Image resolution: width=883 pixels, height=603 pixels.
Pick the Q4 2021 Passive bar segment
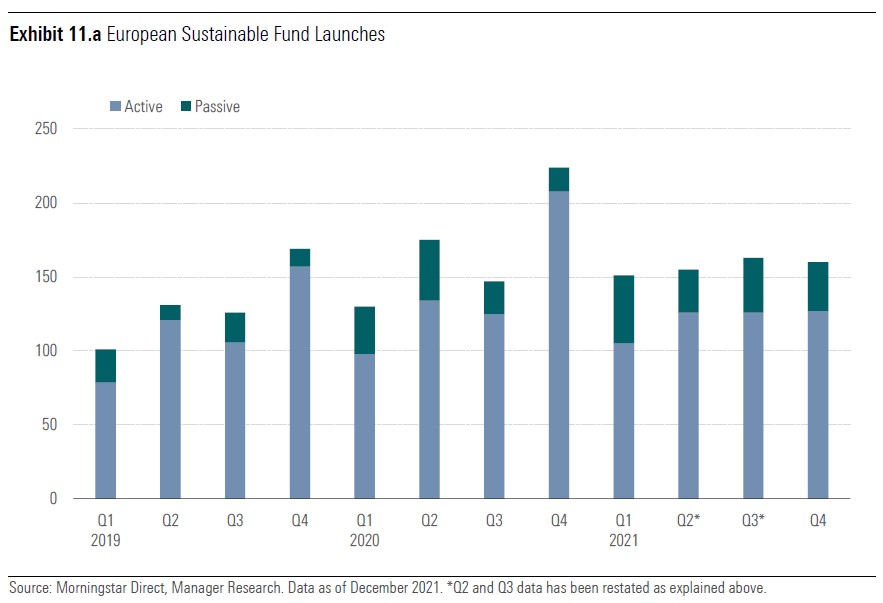pyautogui.click(x=818, y=286)
